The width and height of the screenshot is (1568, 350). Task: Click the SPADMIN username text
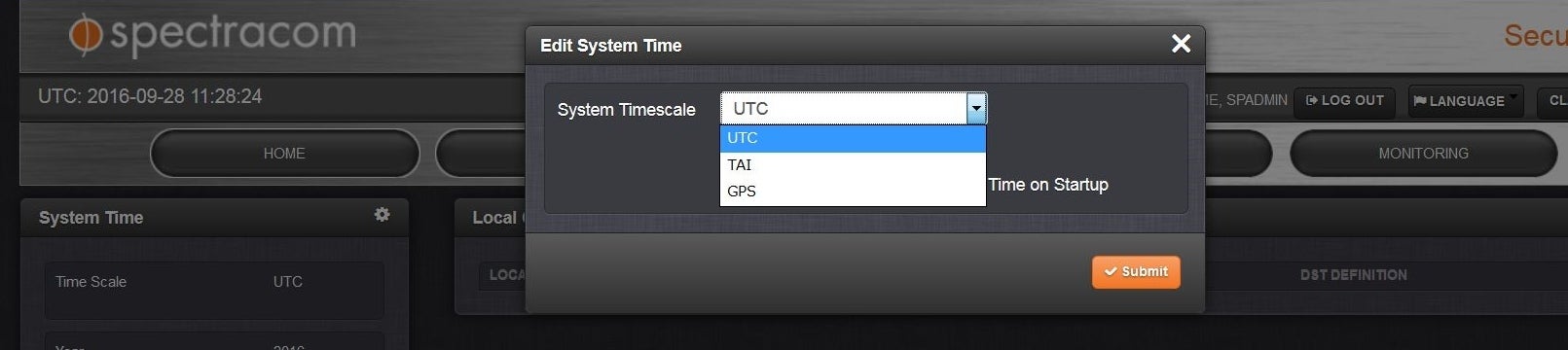point(1257,100)
